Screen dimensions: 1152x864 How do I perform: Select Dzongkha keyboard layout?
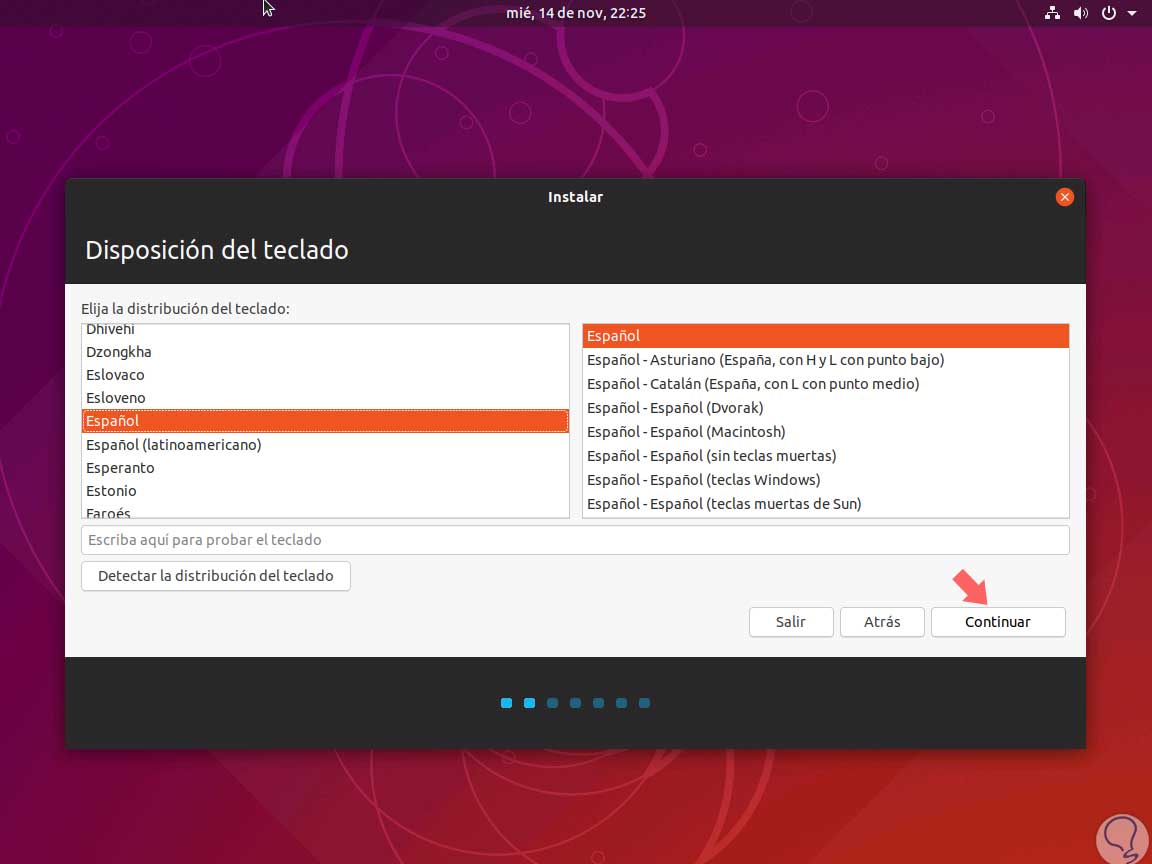(325, 352)
